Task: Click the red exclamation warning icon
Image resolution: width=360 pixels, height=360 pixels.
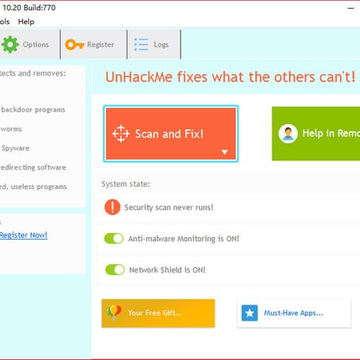Action: click(x=112, y=207)
